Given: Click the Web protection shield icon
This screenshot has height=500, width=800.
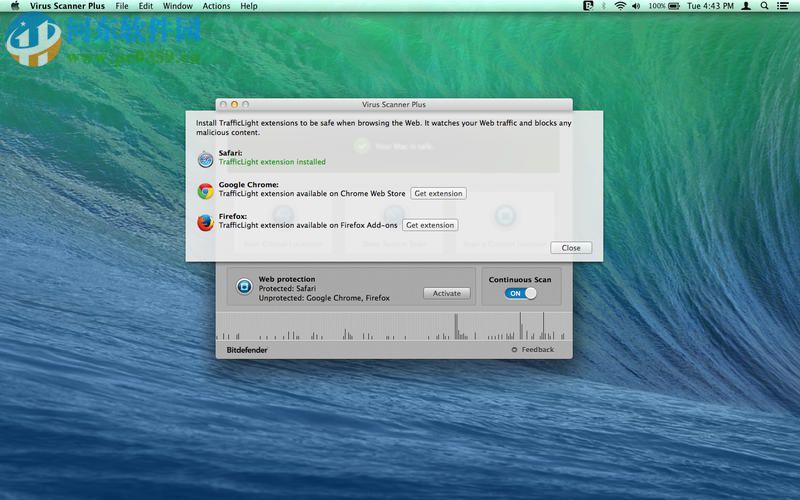Looking at the screenshot, I should 244,287.
